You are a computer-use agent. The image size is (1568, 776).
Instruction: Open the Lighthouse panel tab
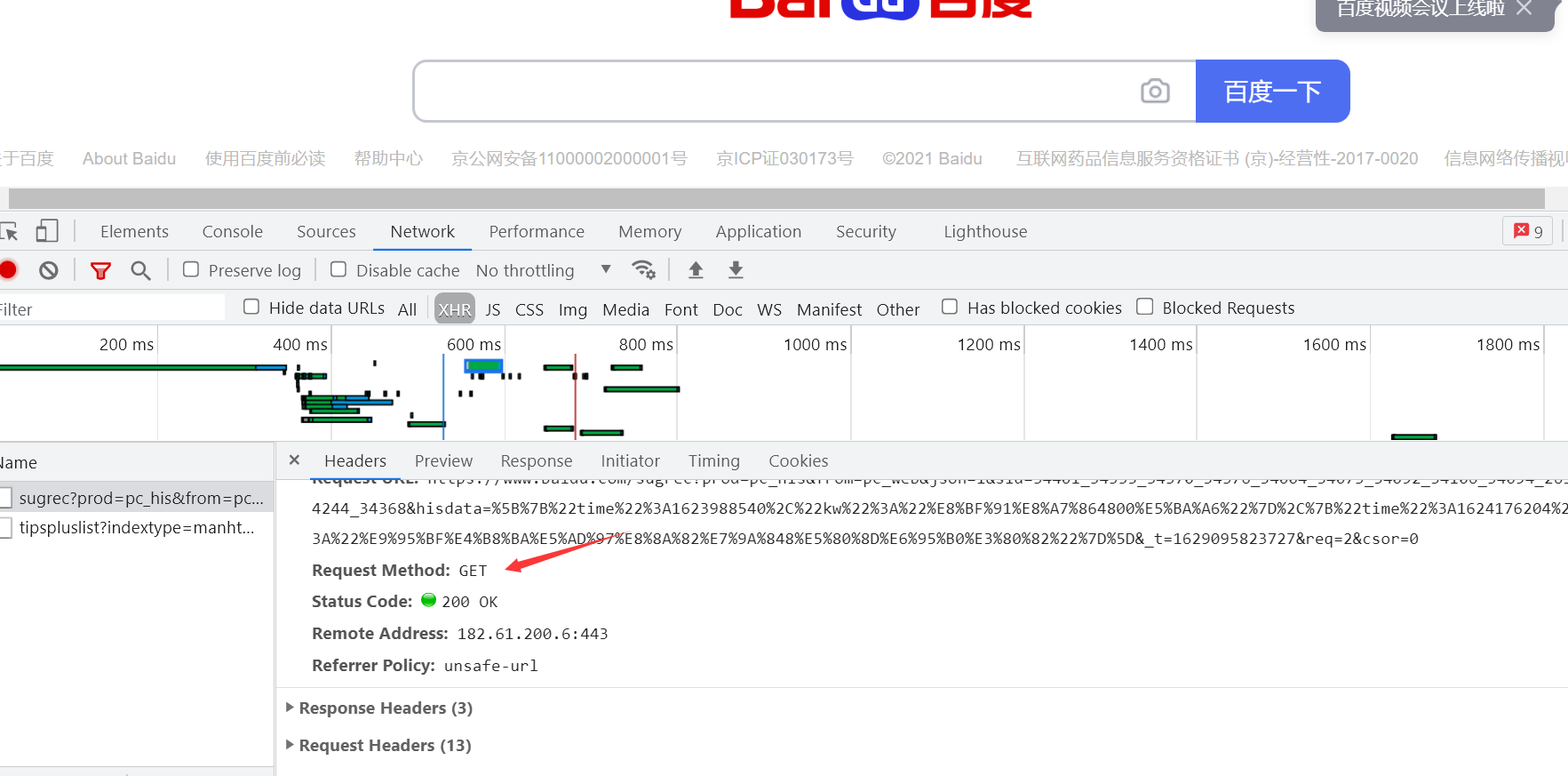point(985,231)
